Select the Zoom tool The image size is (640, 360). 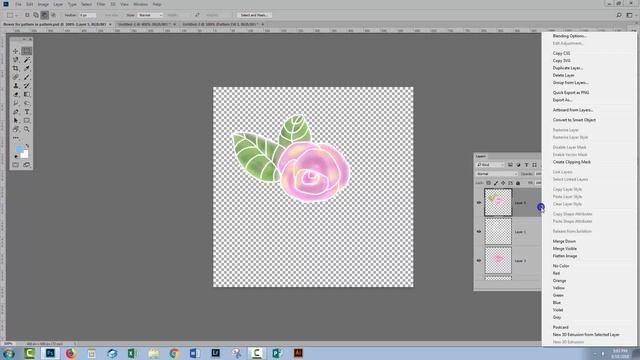[27, 129]
